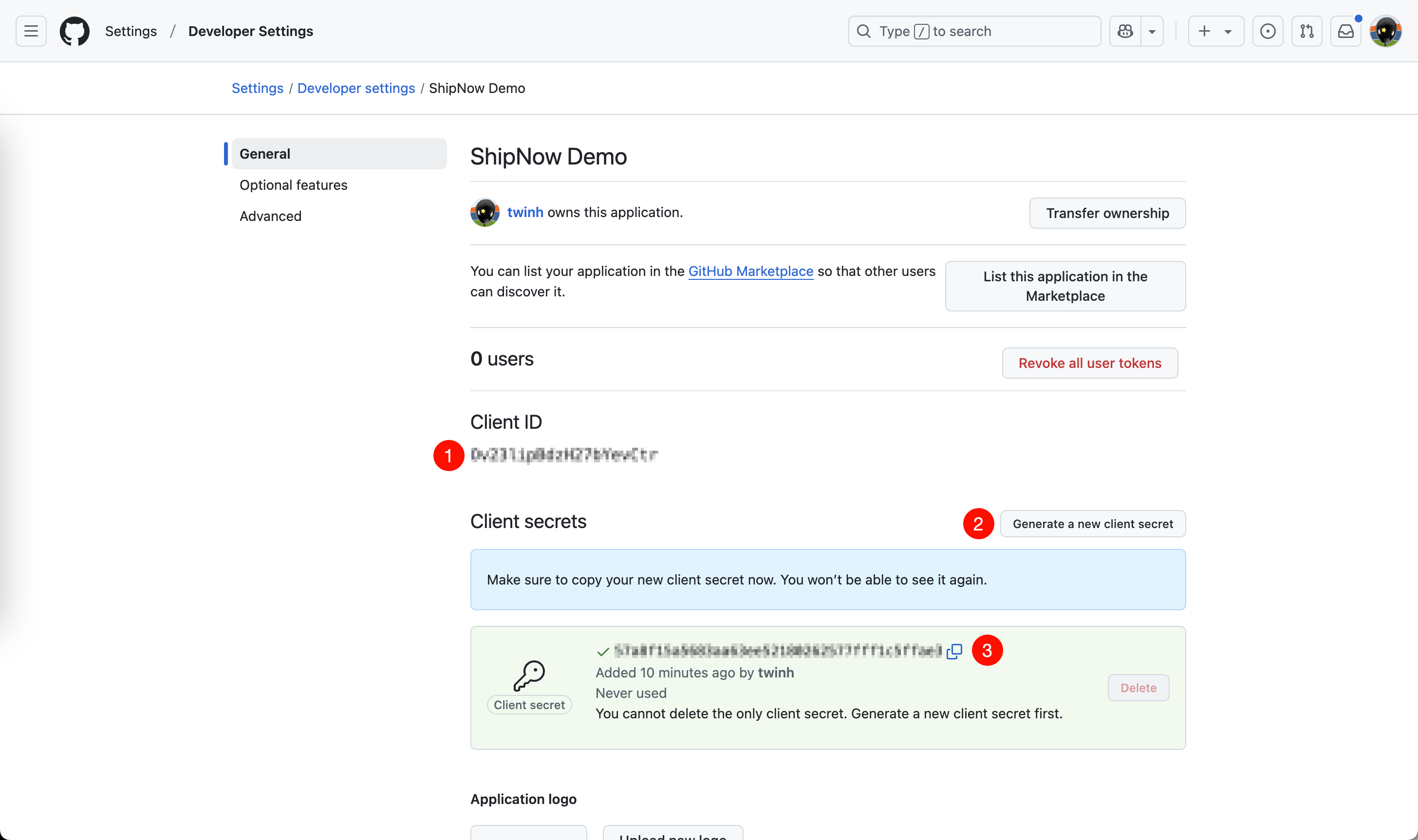
Task: Click Transfer ownership
Action: pyautogui.click(x=1107, y=213)
